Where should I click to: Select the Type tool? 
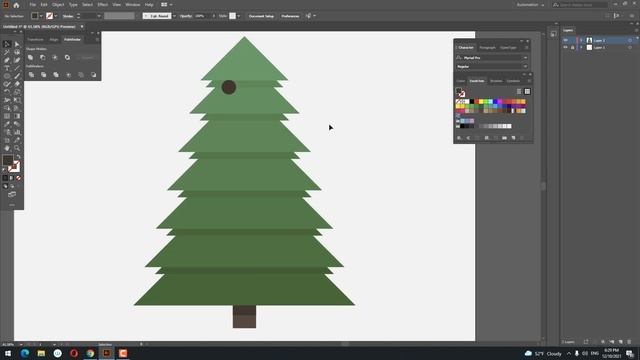coord(7,68)
